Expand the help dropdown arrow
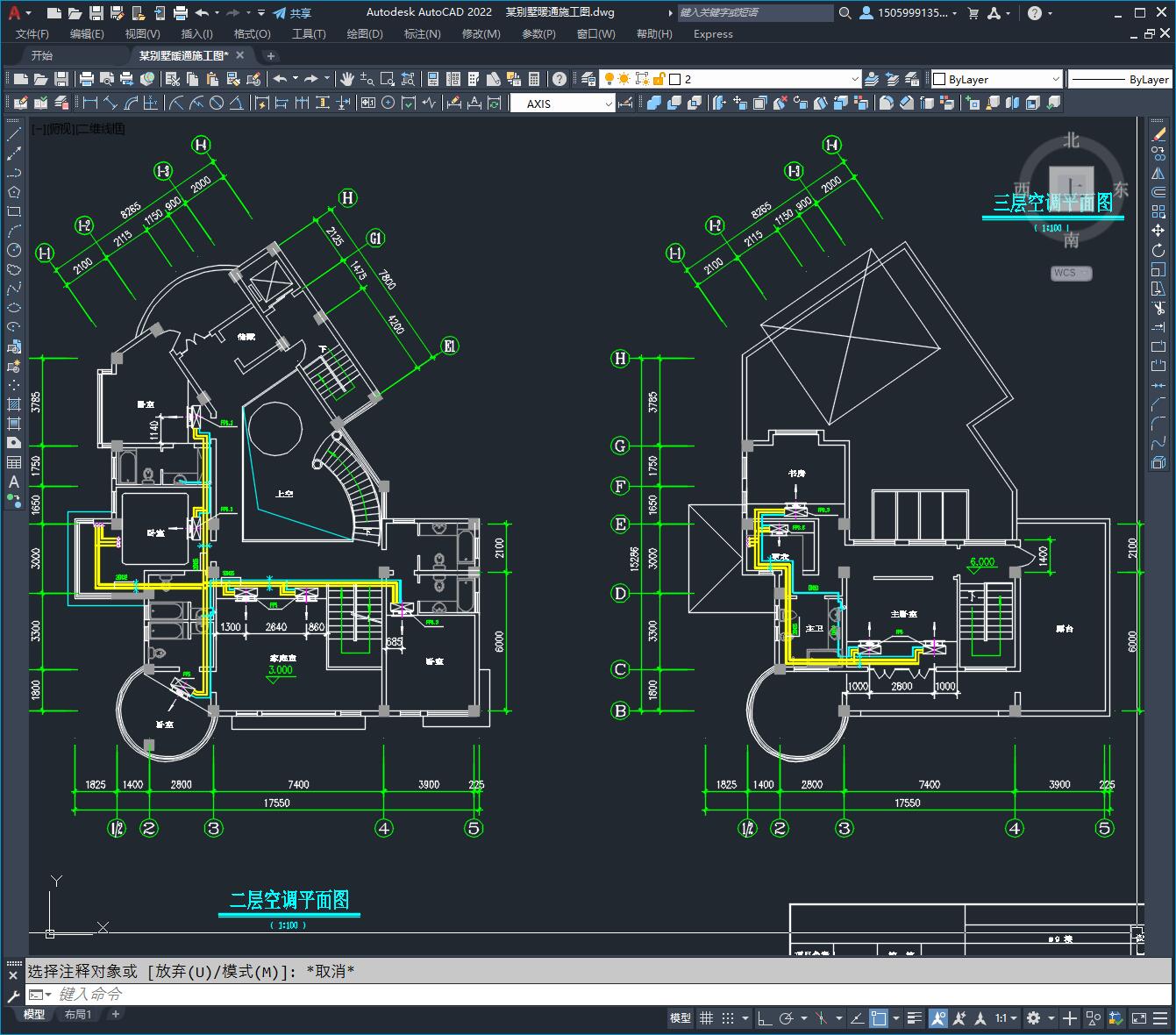This screenshot has height=1035, width=1176. click(x=1051, y=13)
